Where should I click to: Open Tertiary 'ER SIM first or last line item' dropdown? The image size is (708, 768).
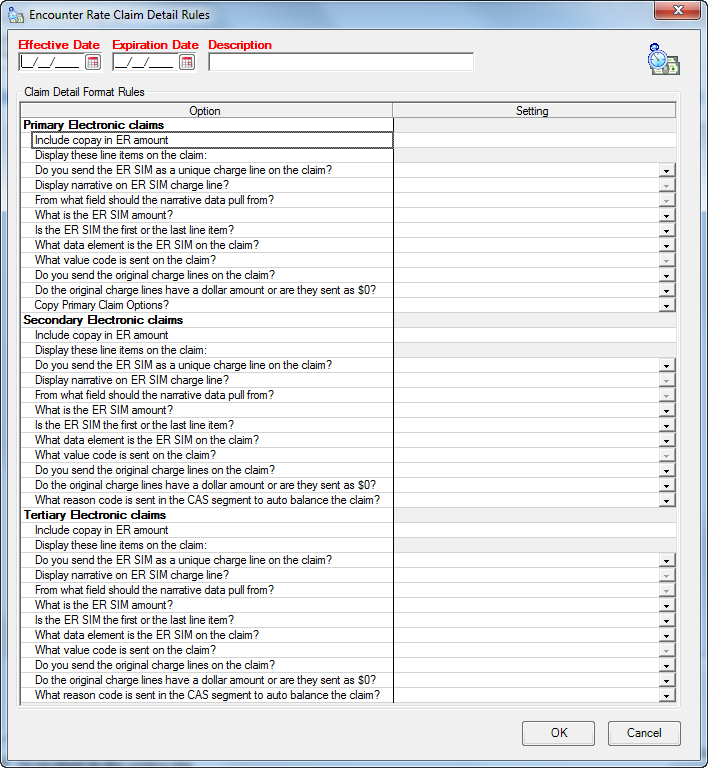point(666,620)
